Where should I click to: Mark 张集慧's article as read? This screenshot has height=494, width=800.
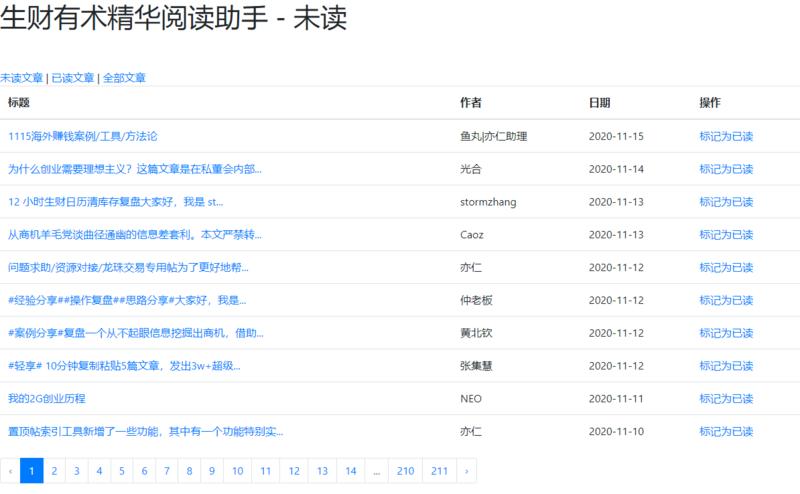tap(726, 365)
